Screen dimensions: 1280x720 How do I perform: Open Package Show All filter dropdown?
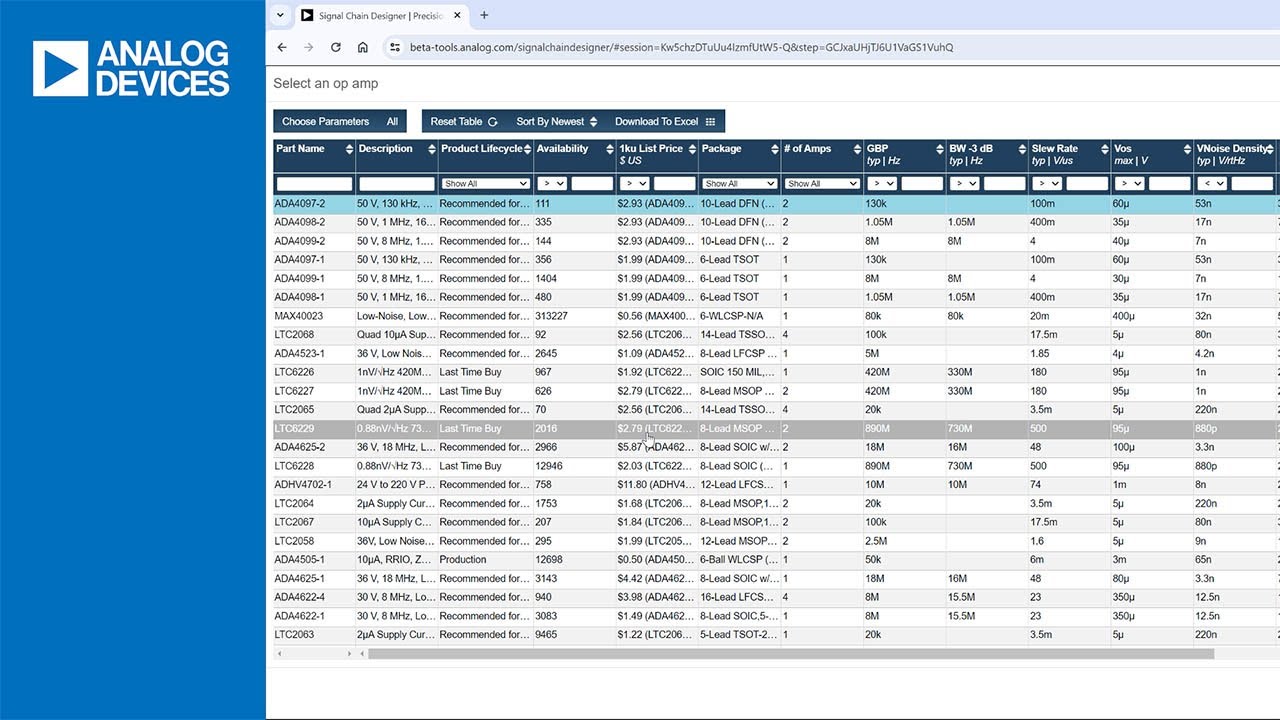tap(740, 184)
